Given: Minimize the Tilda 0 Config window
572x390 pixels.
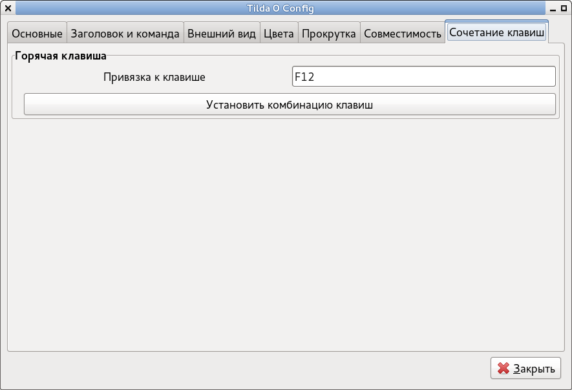Looking at the screenshot, I should click(553, 9).
